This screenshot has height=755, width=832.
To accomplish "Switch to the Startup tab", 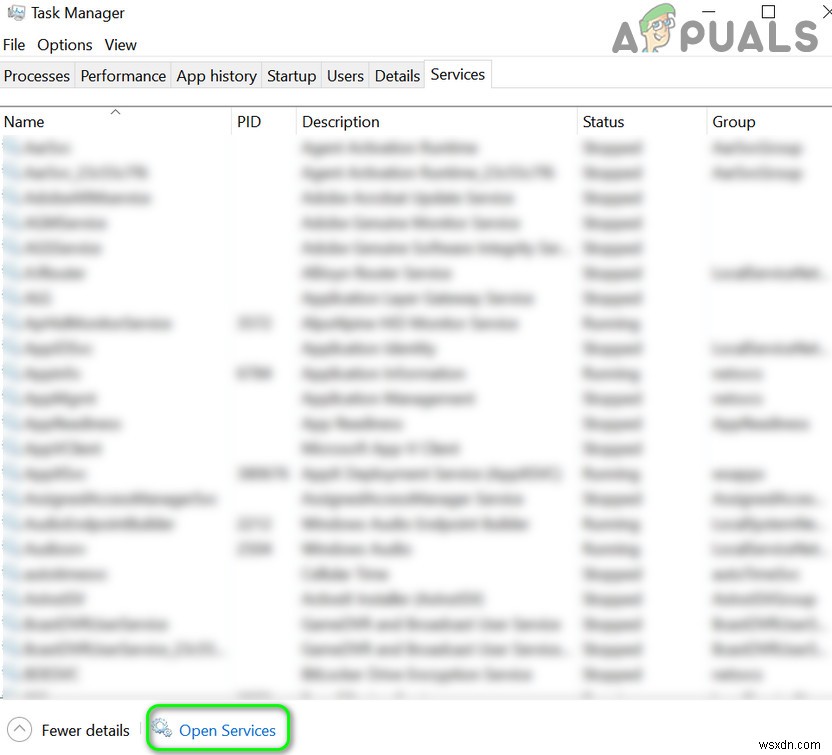I will point(291,75).
